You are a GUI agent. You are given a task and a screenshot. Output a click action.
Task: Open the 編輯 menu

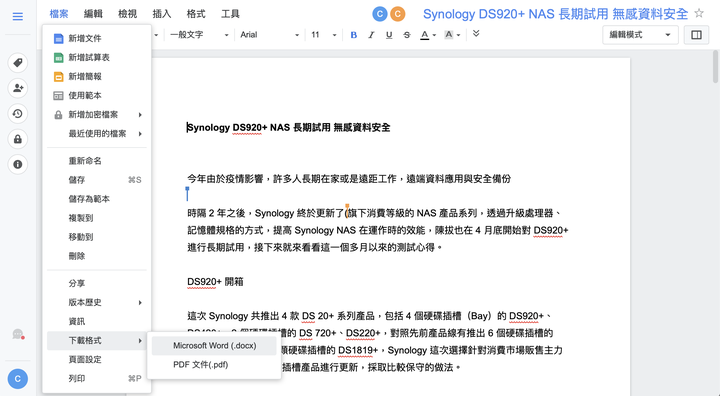pyautogui.click(x=93, y=14)
